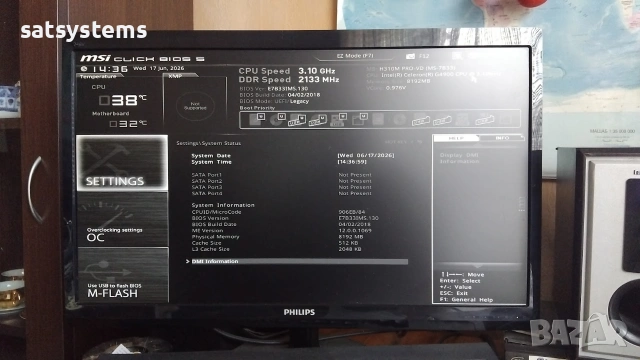
Task: Select the faded non-UEFI optical disc boot icon
Action: [400, 120]
